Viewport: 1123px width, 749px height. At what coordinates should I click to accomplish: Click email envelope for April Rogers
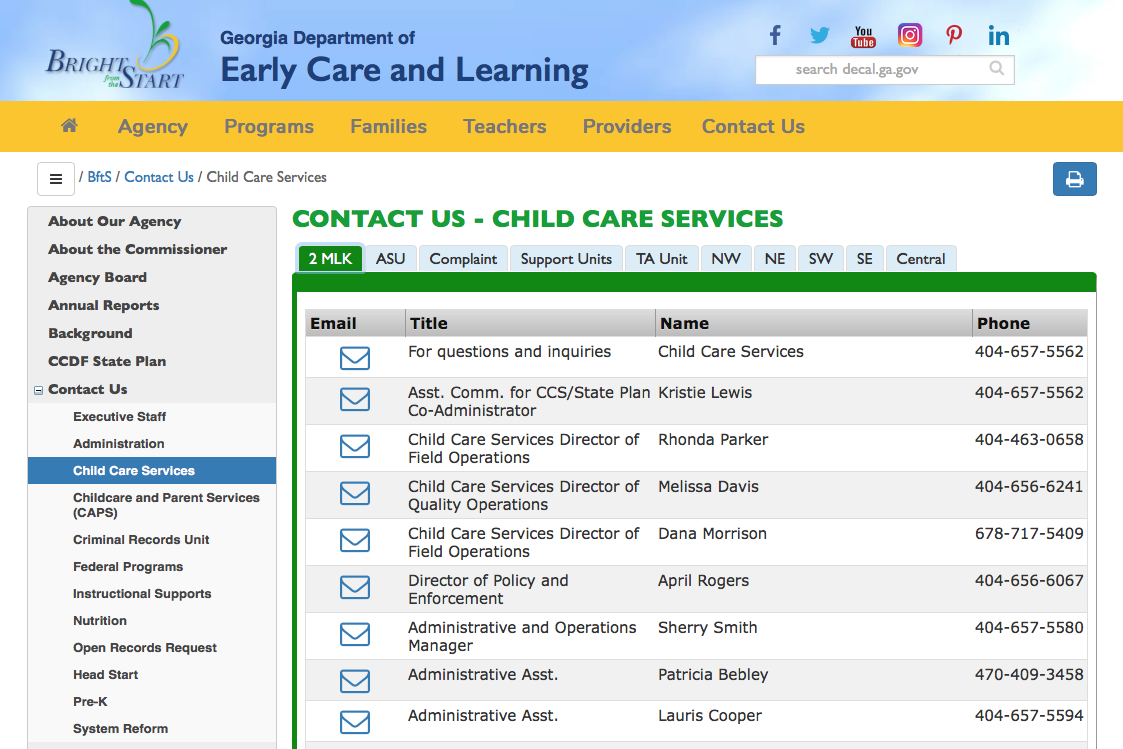point(355,587)
